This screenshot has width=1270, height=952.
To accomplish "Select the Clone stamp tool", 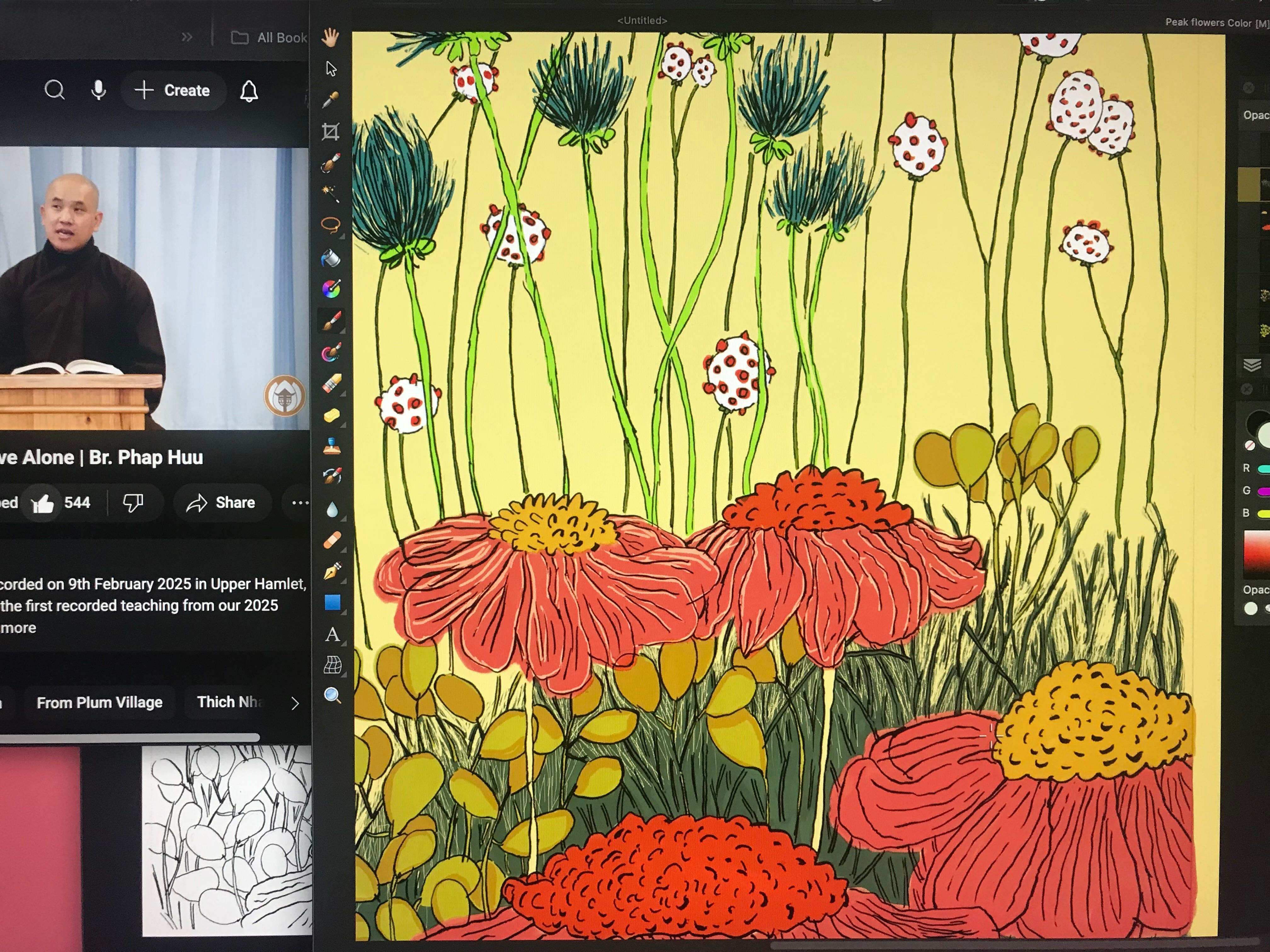I will pos(332,446).
